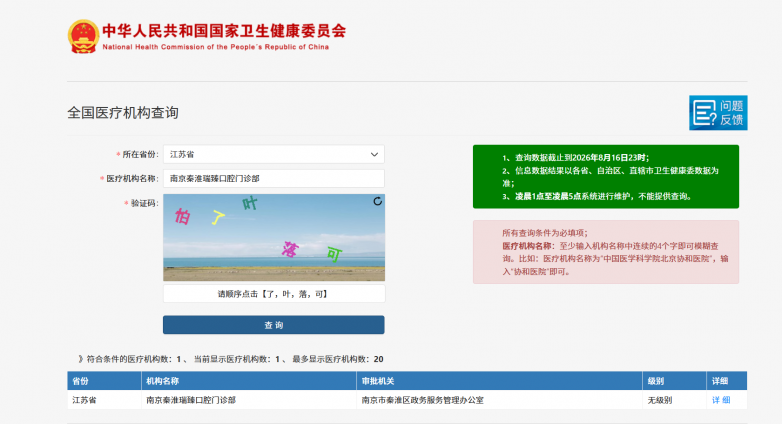Click the result count summary line
The image size is (782, 424).
click(230, 359)
